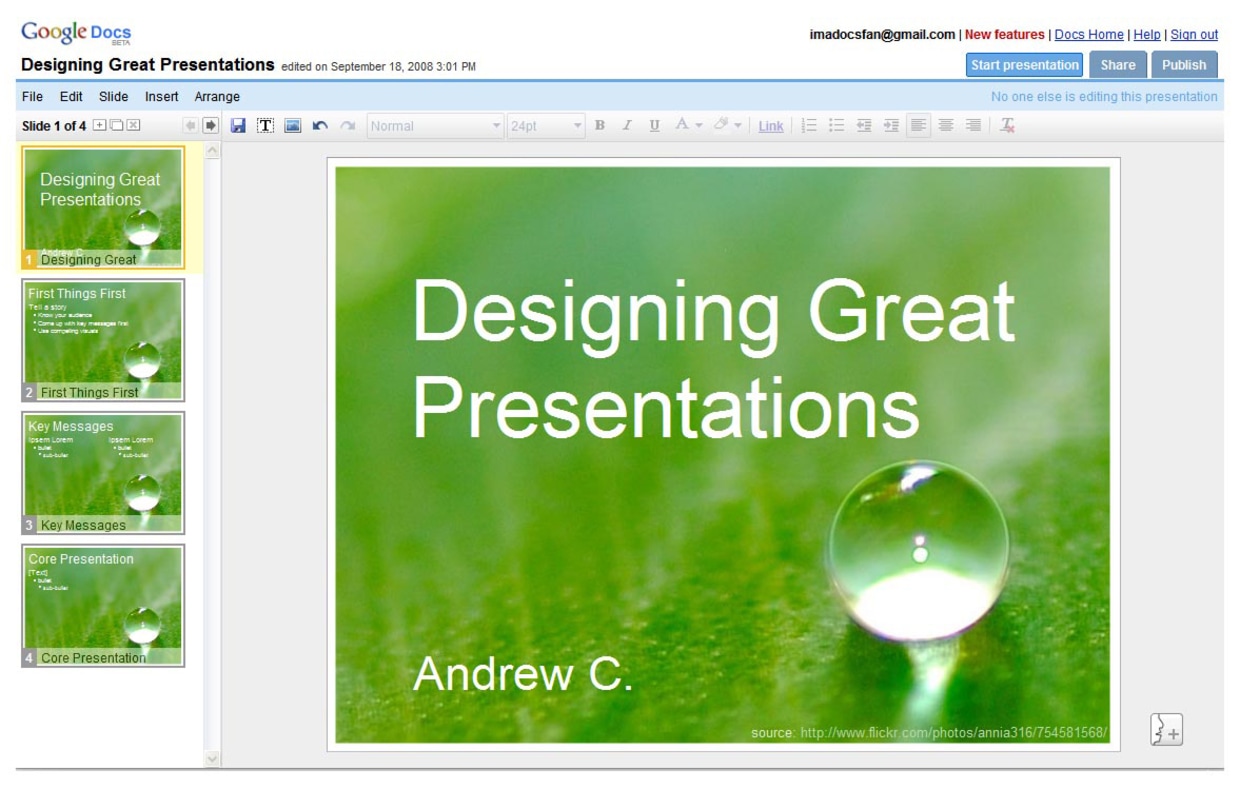This screenshot has width=1240, height=789.
Task: Toggle italic formatting
Action: coord(627,126)
